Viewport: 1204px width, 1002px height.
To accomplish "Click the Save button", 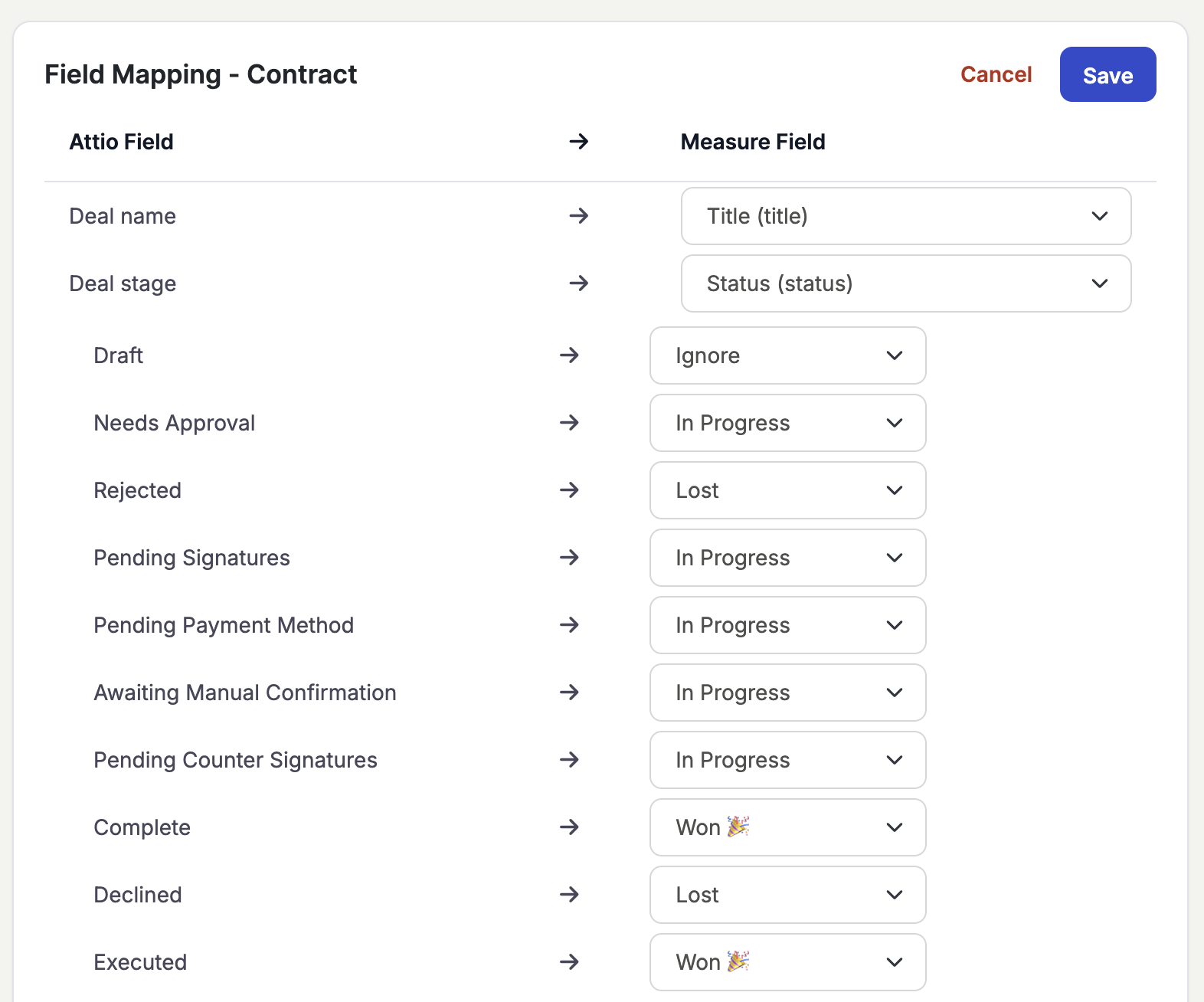I will coord(1107,74).
